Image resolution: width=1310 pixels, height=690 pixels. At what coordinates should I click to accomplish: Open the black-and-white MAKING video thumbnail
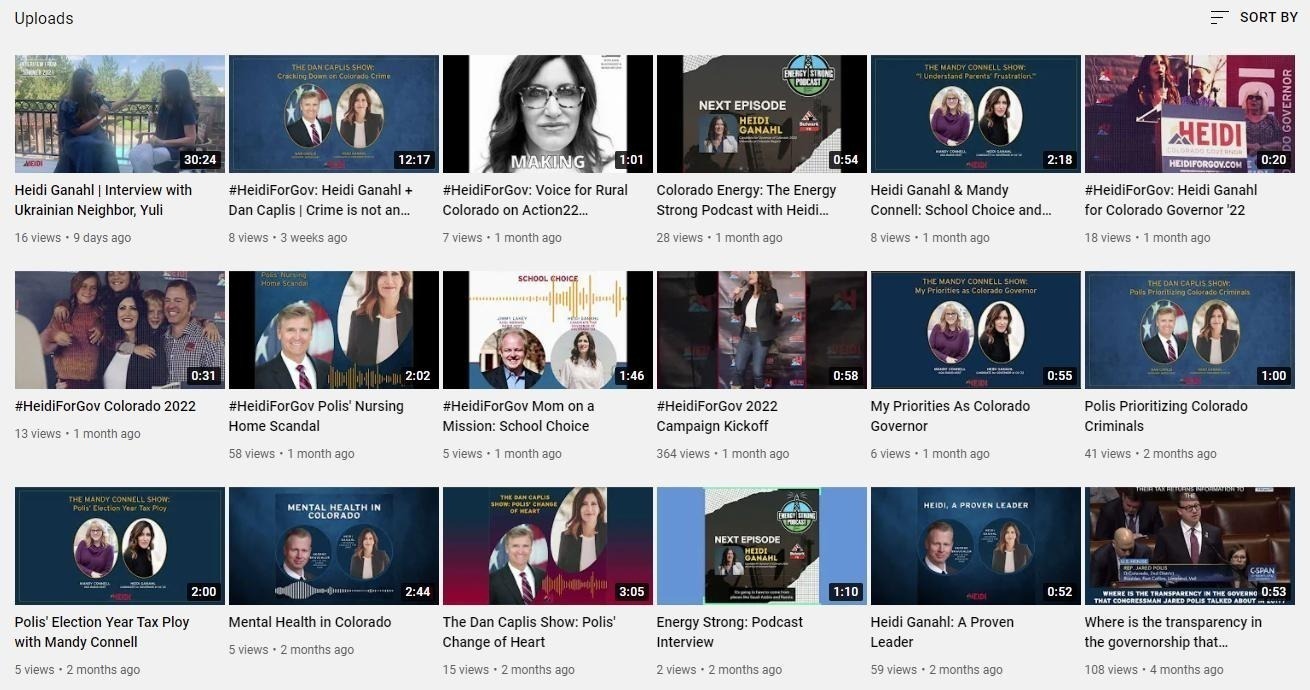[x=547, y=114]
